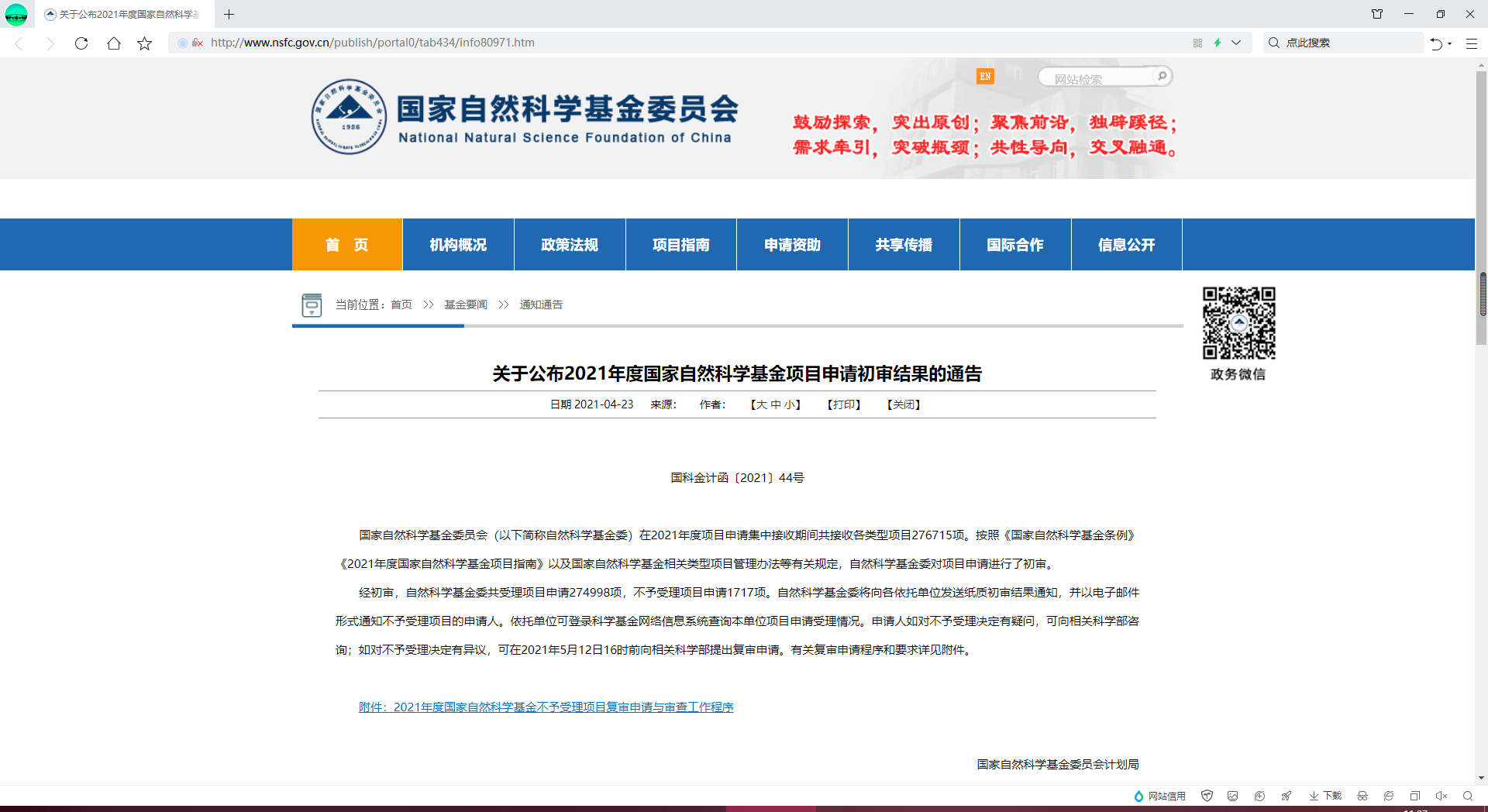Open the 附件 attachment link for 2021 review procedure

point(546,707)
